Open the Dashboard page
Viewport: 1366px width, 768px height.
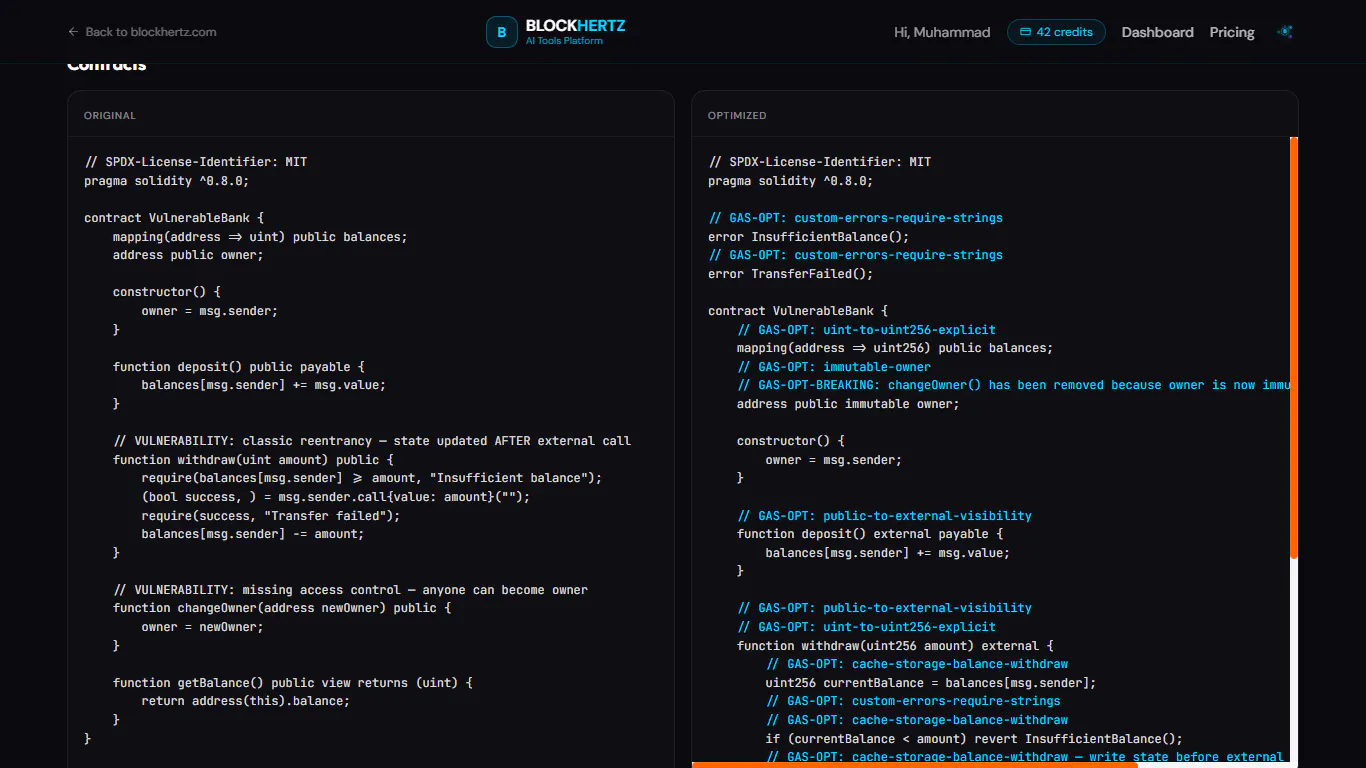pyautogui.click(x=1157, y=32)
